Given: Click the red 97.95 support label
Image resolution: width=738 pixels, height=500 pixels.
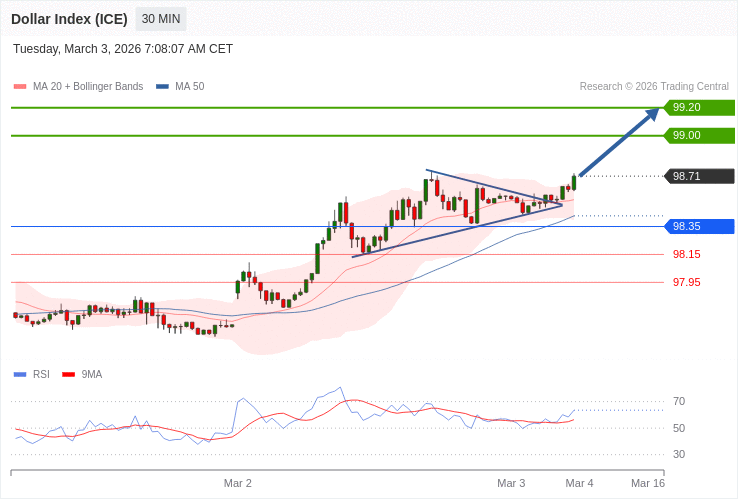Looking at the screenshot, I should point(687,282).
